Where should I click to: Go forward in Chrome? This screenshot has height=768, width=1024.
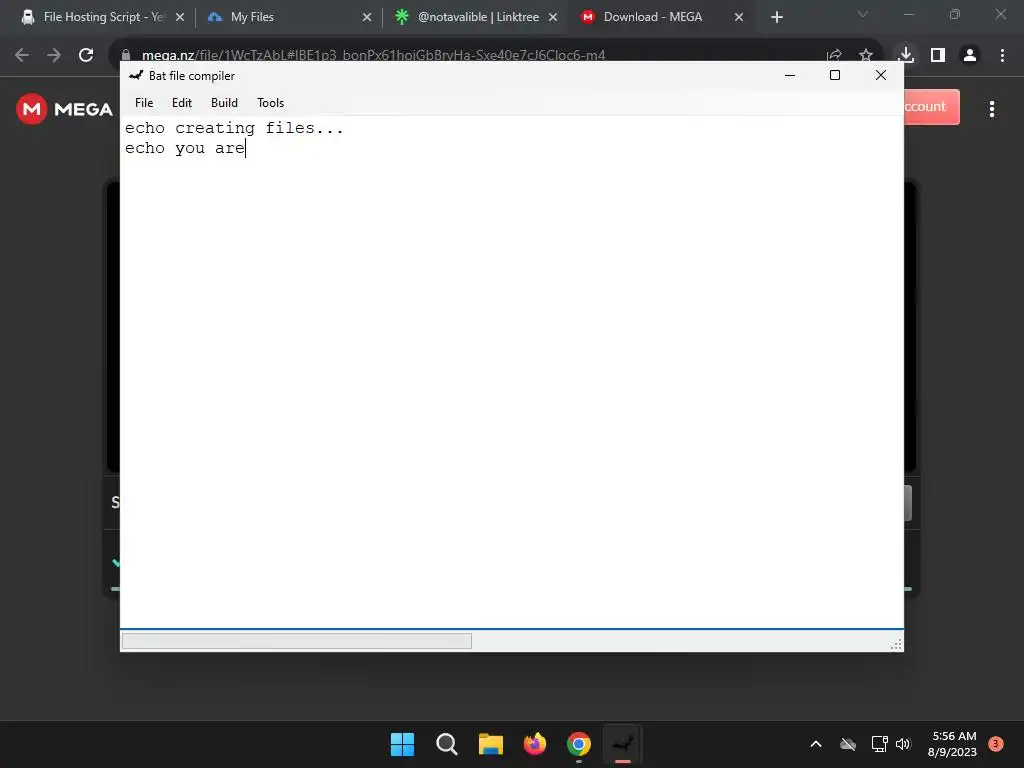[x=54, y=56]
